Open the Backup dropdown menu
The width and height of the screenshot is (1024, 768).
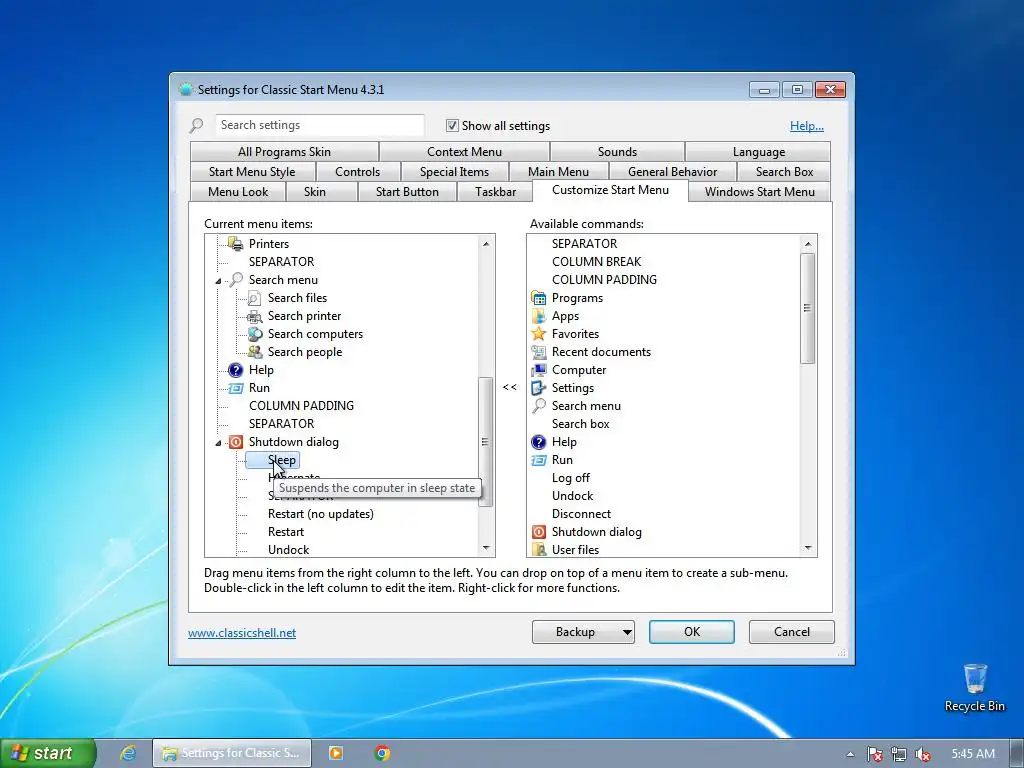tap(627, 632)
